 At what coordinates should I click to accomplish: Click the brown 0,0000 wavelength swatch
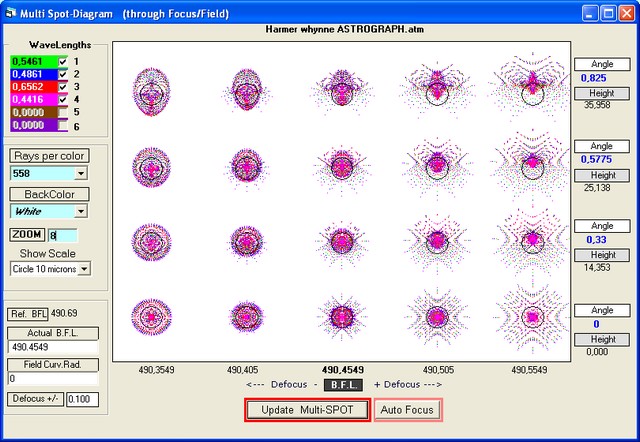(34, 112)
